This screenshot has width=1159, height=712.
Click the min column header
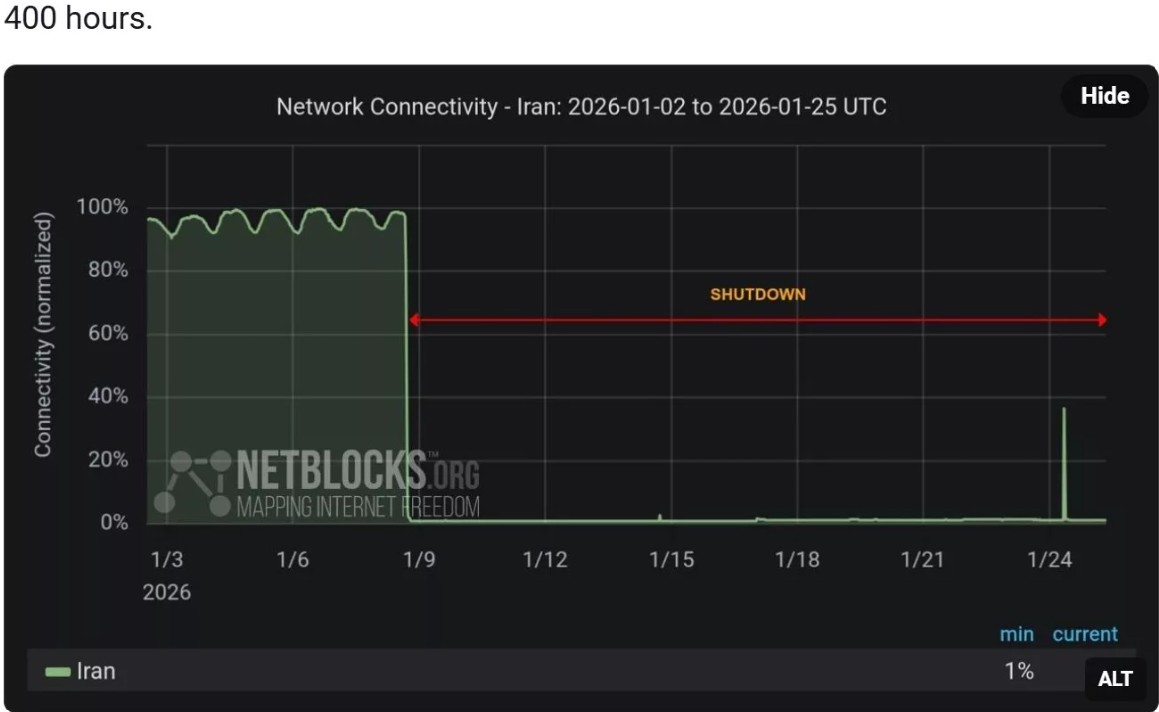point(1016,634)
